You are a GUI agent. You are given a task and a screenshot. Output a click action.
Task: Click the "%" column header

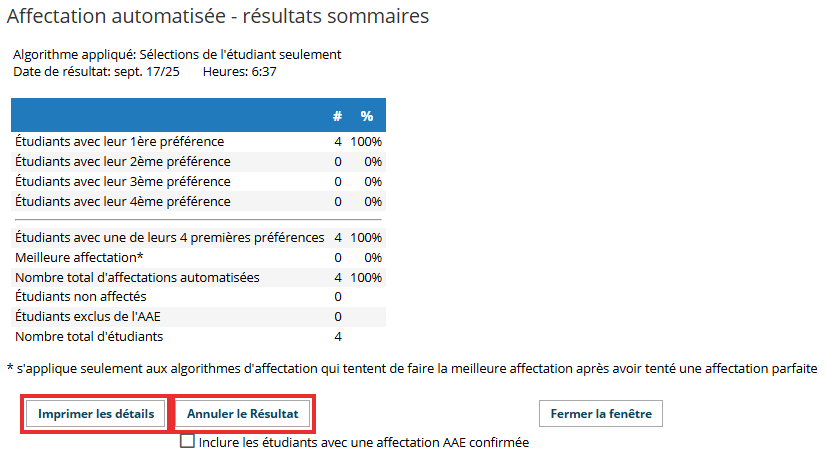point(367,116)
